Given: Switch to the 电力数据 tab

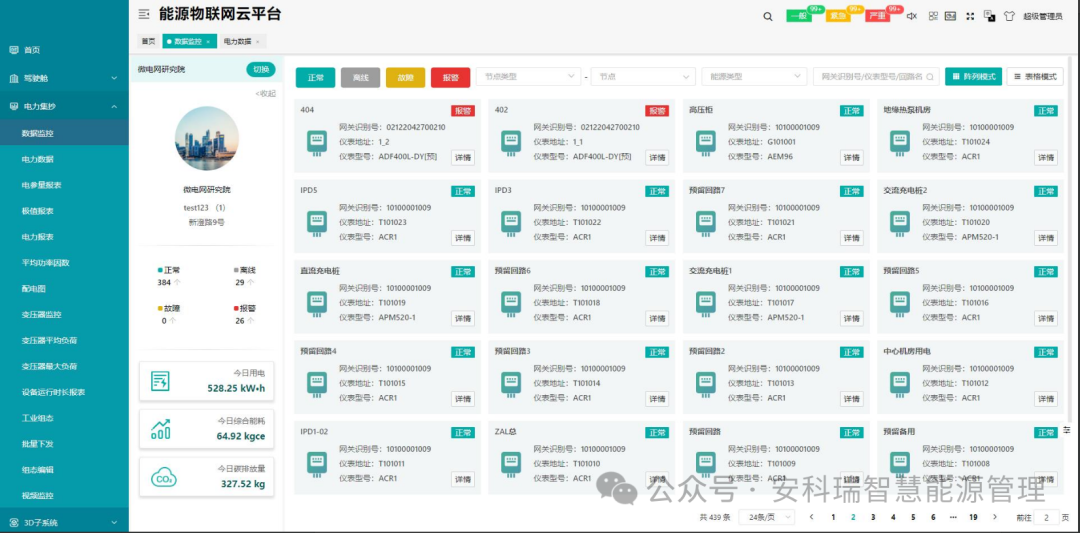Looking at the screenshot, I should click(x=239, y=41).
